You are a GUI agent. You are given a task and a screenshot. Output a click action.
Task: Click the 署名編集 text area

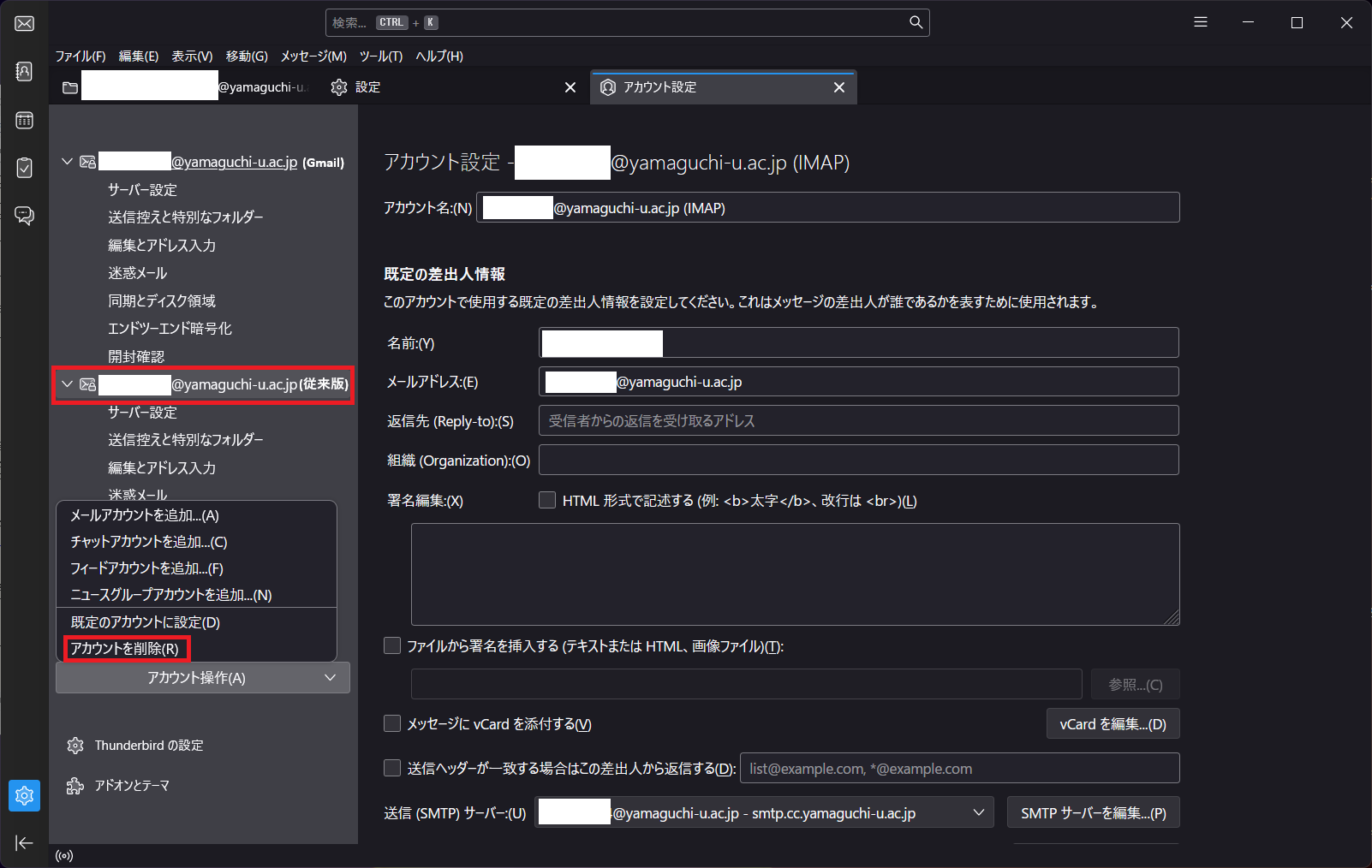796,574
